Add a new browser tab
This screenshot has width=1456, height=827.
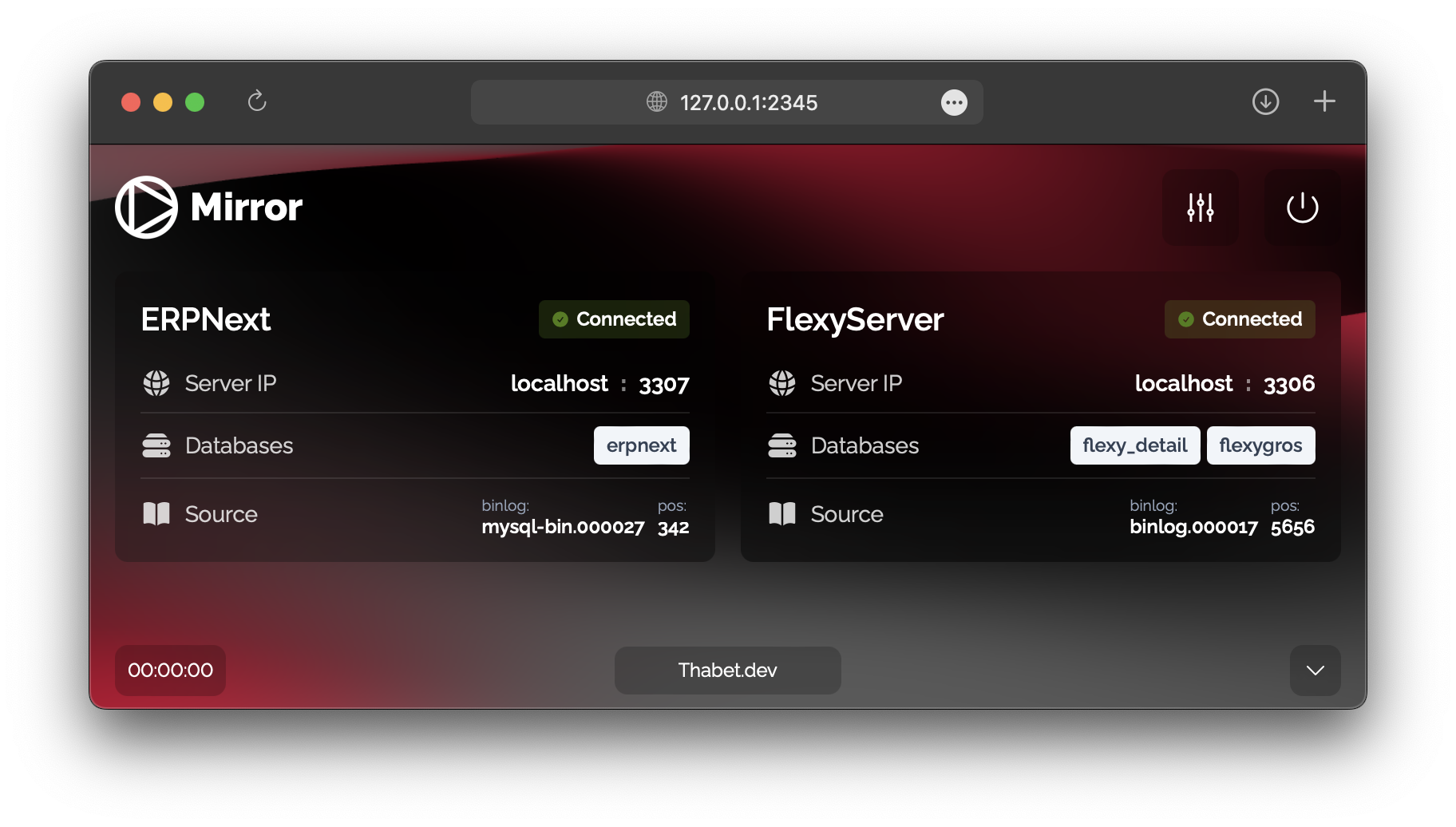tap(1324, 101)
